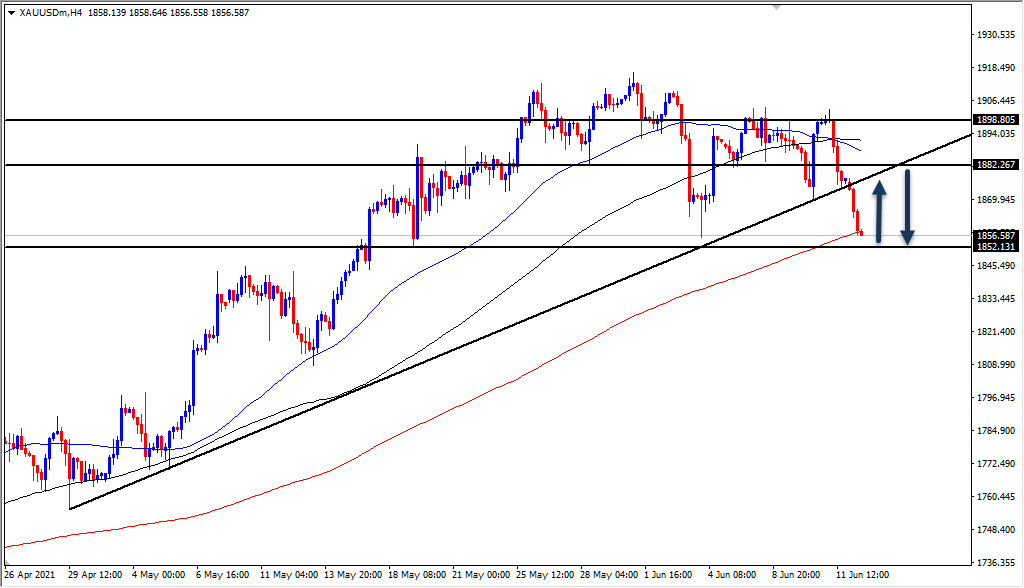
Task: Click the XAUUSDm,H4 chart title
Action: tap(51, 12)
